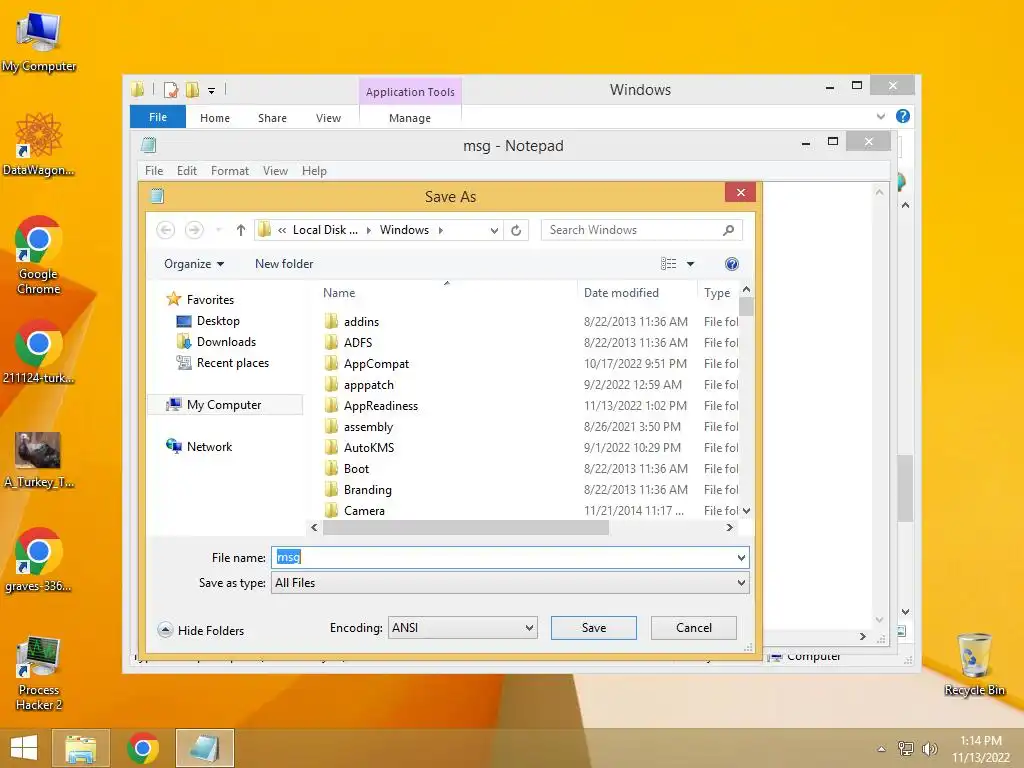Select My Computer in navigation pane
Viewport: 1024px width, 768px height.
pos(224,405)
